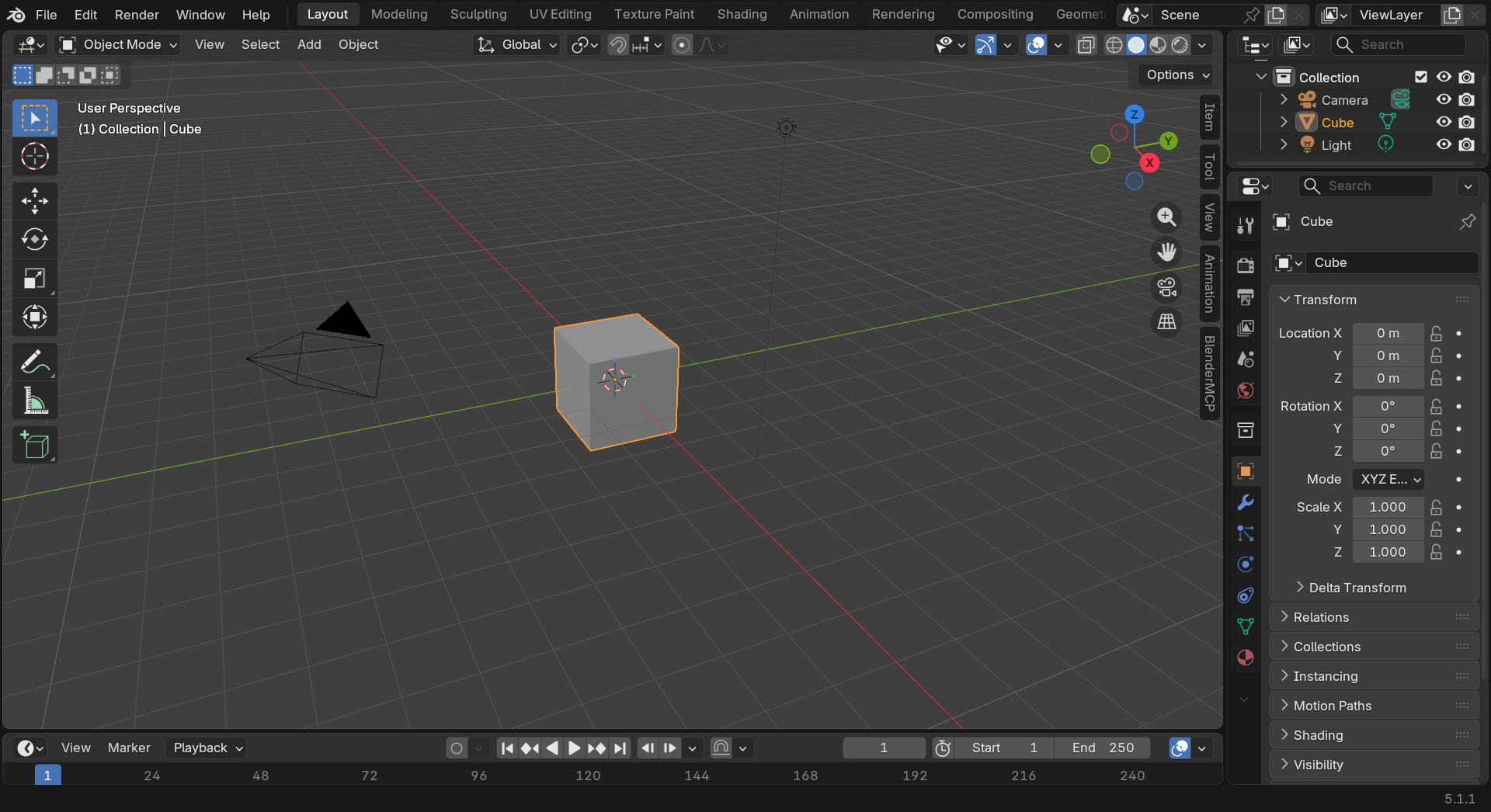
Task: Switch to rendered viewport shading
Action: tap(1180, 45)
